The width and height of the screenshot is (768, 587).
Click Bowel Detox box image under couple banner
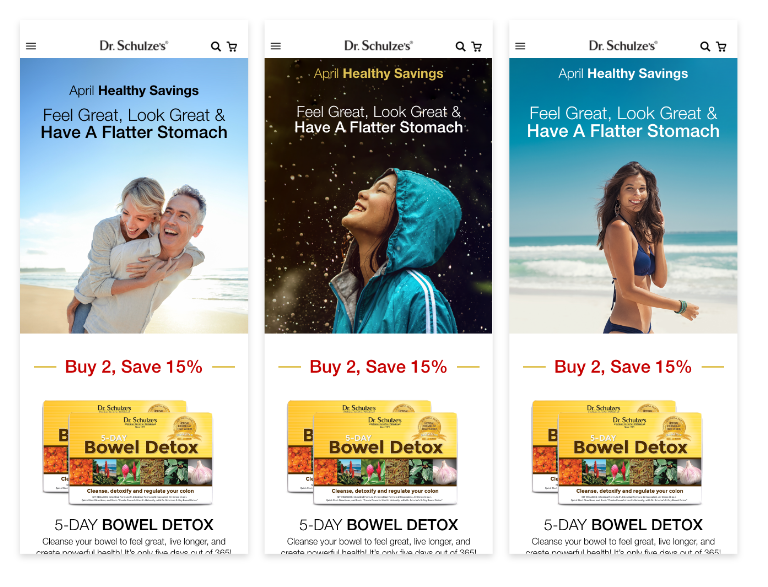coord(128,452)
